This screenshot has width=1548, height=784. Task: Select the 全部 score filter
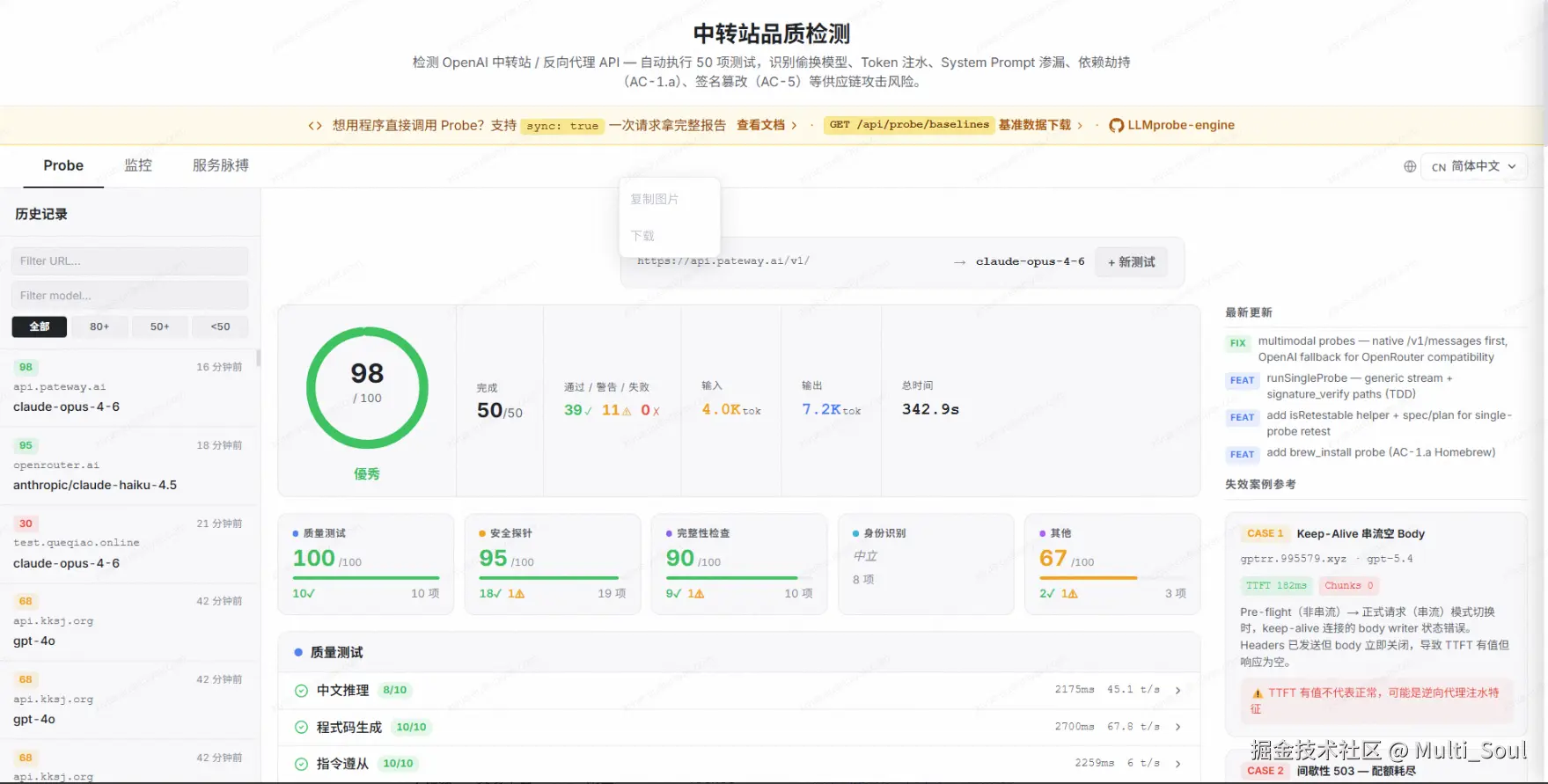tap(40, 326)
